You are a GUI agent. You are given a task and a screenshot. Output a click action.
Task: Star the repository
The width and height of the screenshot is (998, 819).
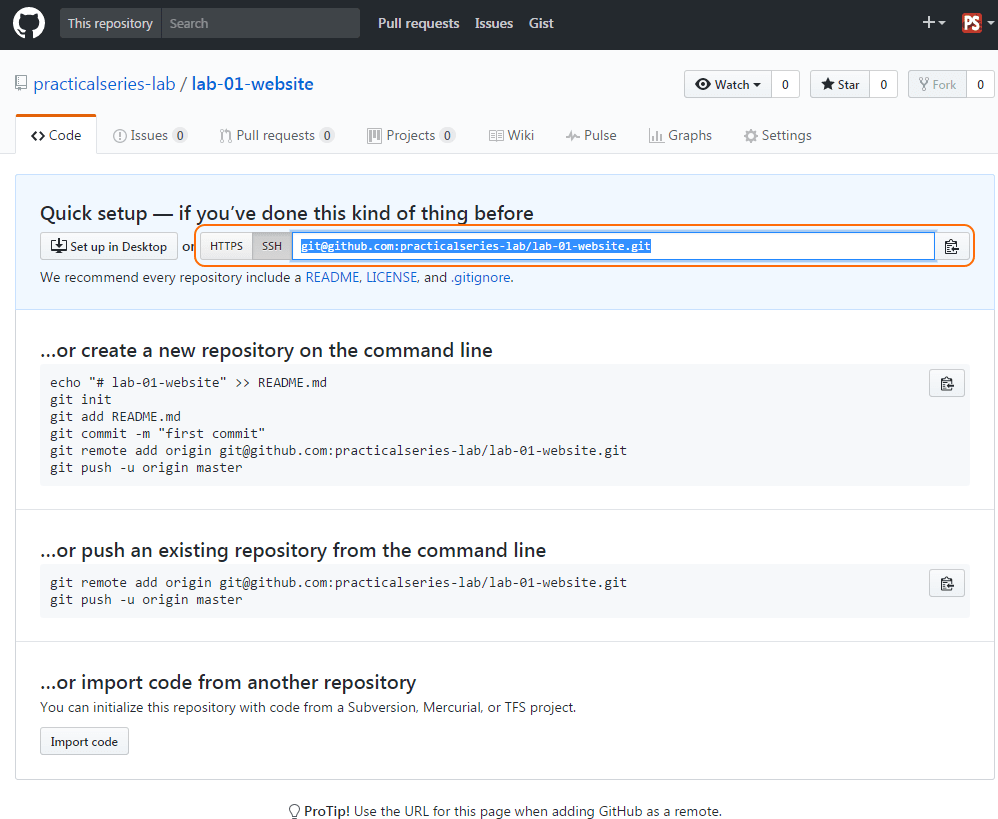[x=840, y=85]
